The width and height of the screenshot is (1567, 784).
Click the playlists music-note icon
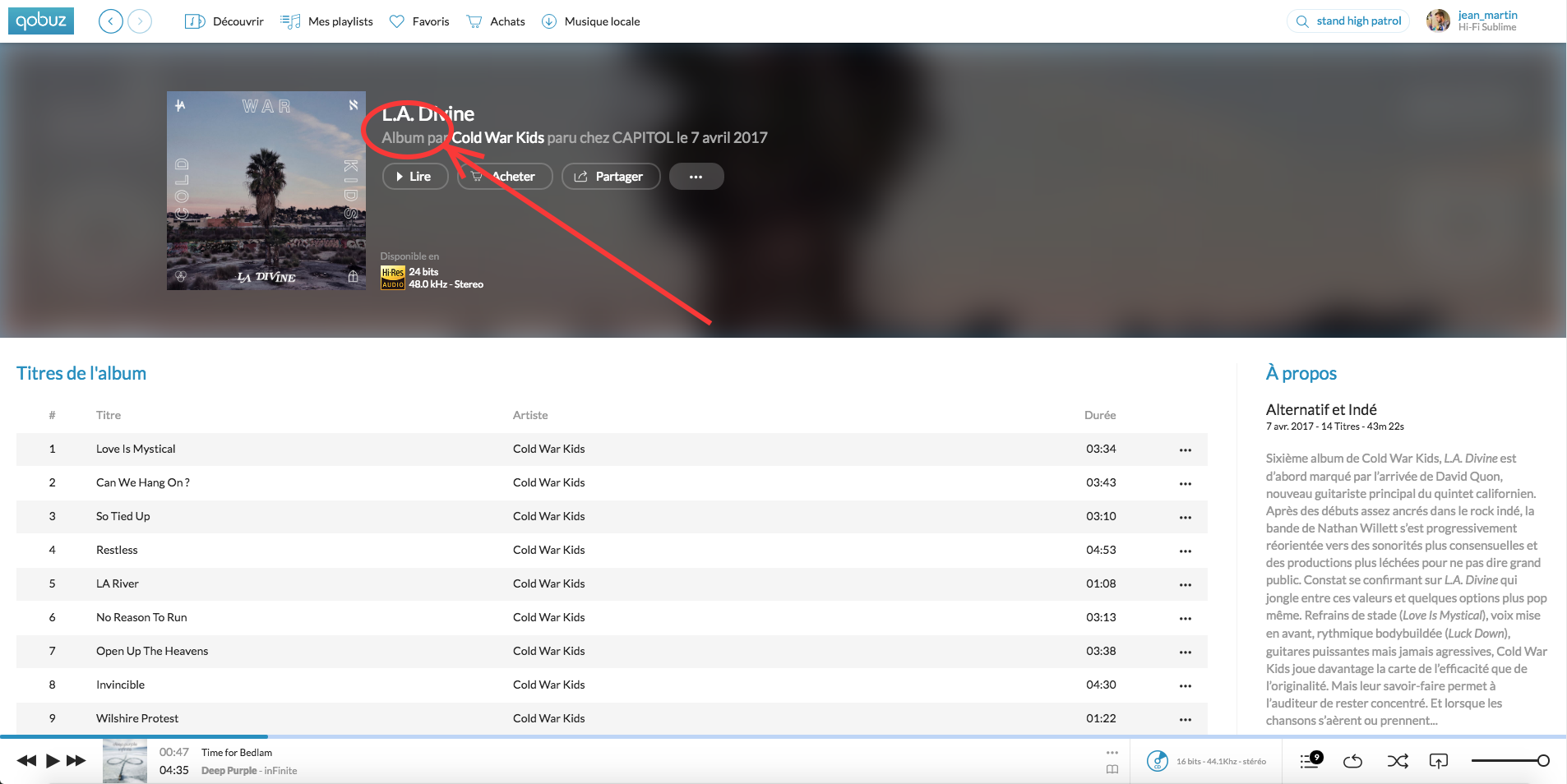[290, 21]
